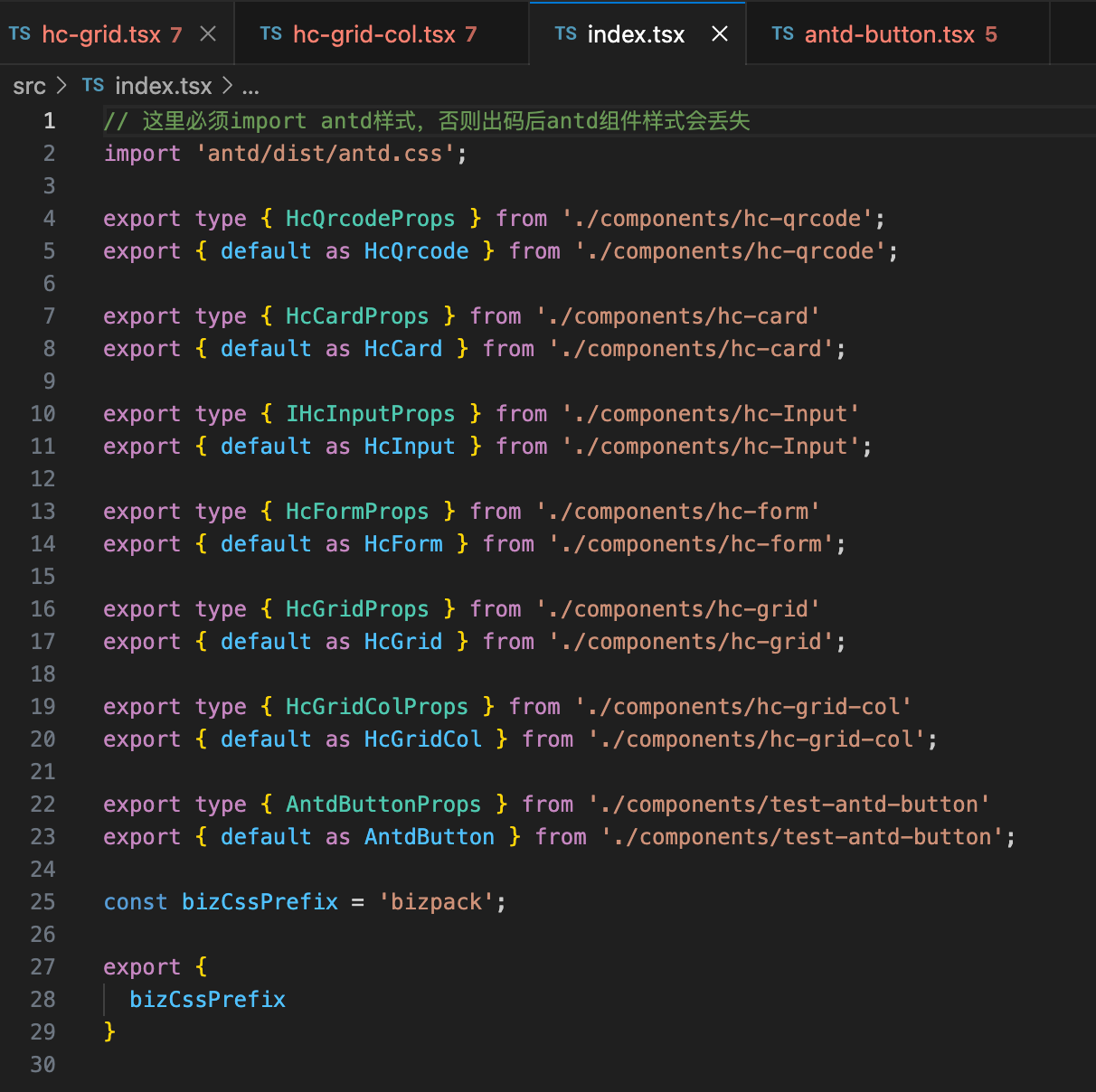Click the TS icon on the index.tsx tab

click(566, 34)
